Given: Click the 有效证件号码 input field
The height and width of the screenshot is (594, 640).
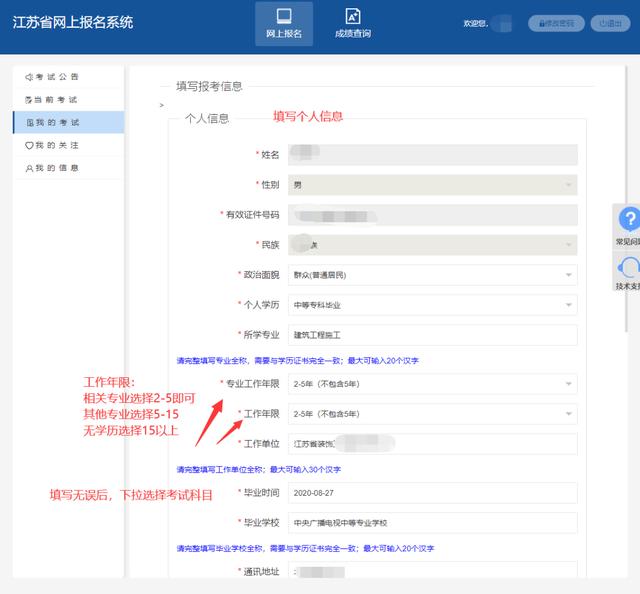Looking at the screenshot, I should coord(433,215).
